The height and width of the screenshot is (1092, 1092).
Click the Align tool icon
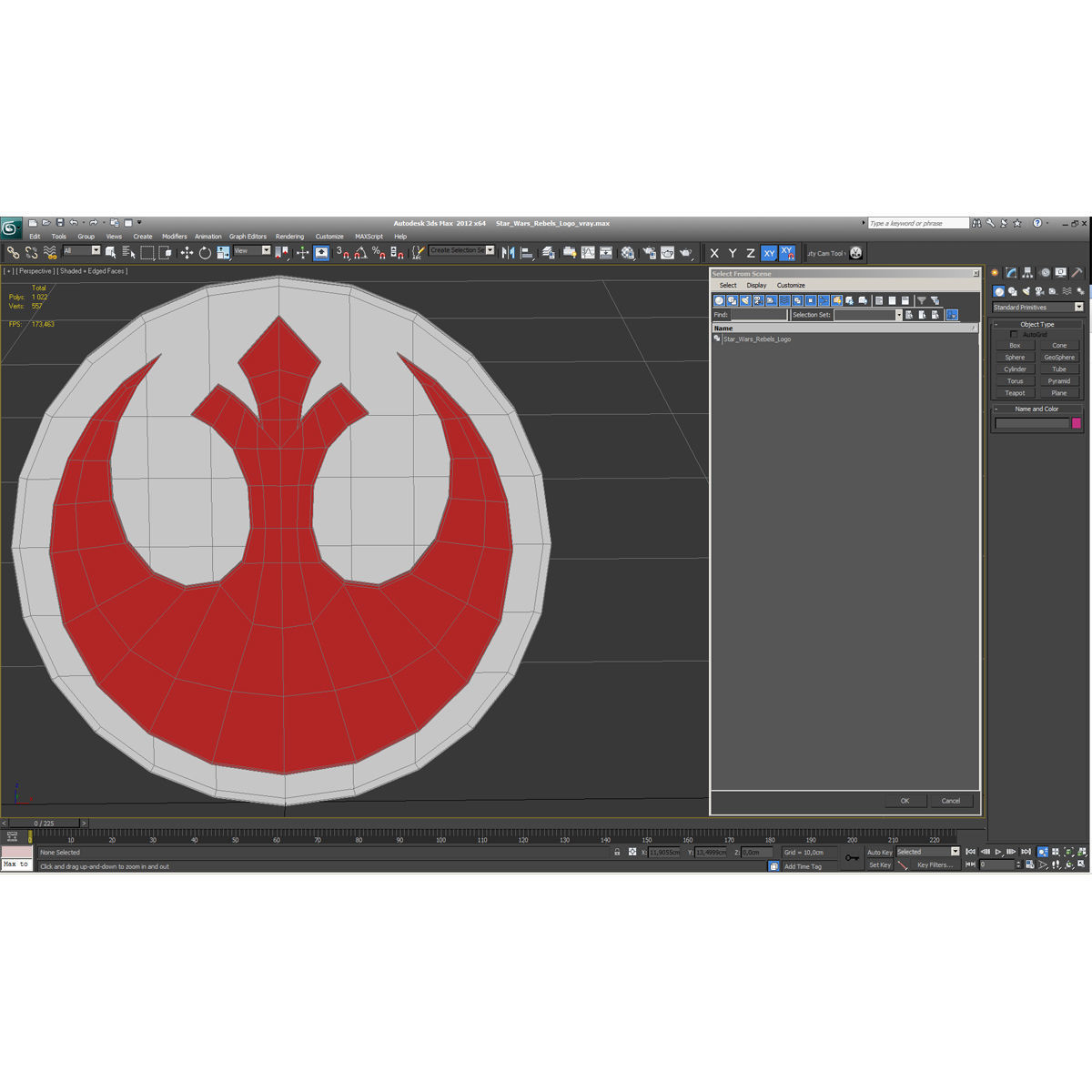(527, 253)
